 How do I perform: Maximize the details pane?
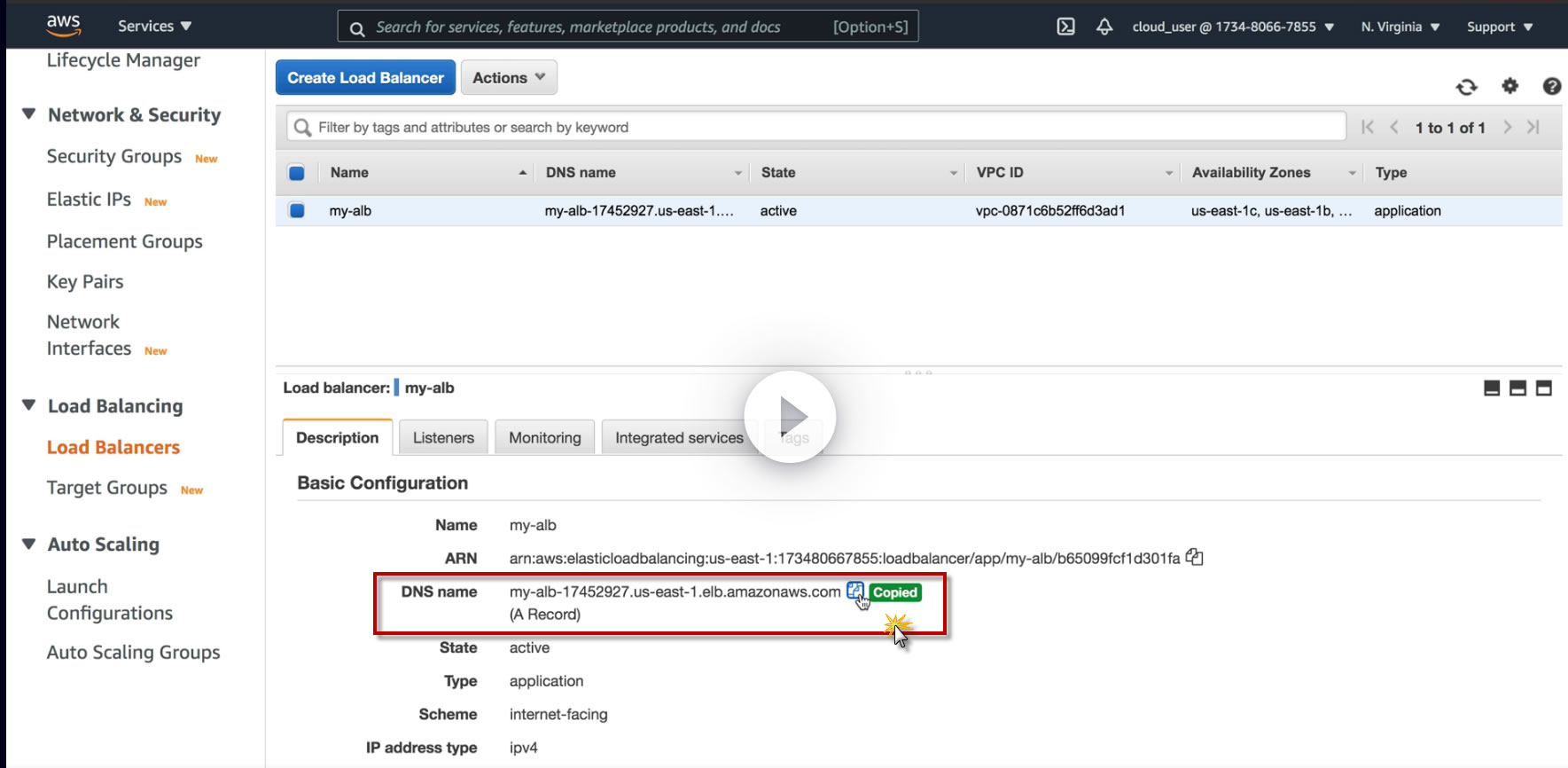tap(1544, 388)
